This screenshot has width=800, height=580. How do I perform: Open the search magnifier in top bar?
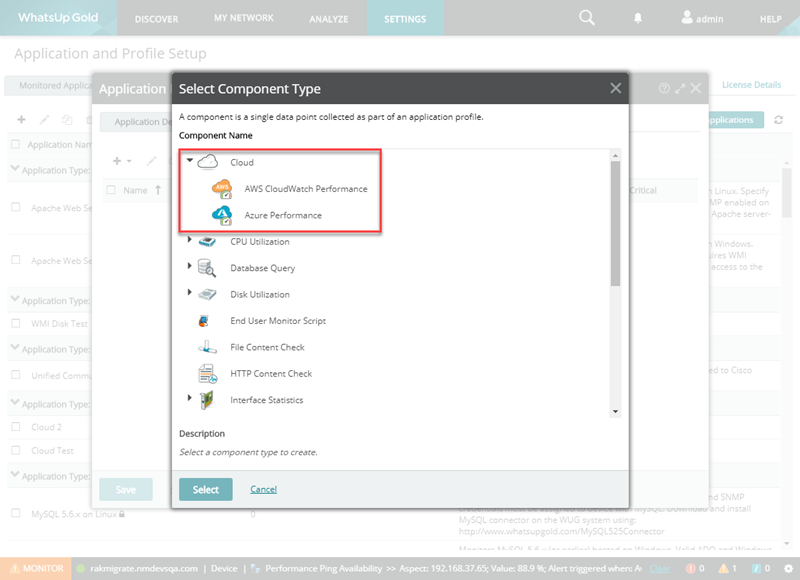pyautogui.click(x=587, y=18)
